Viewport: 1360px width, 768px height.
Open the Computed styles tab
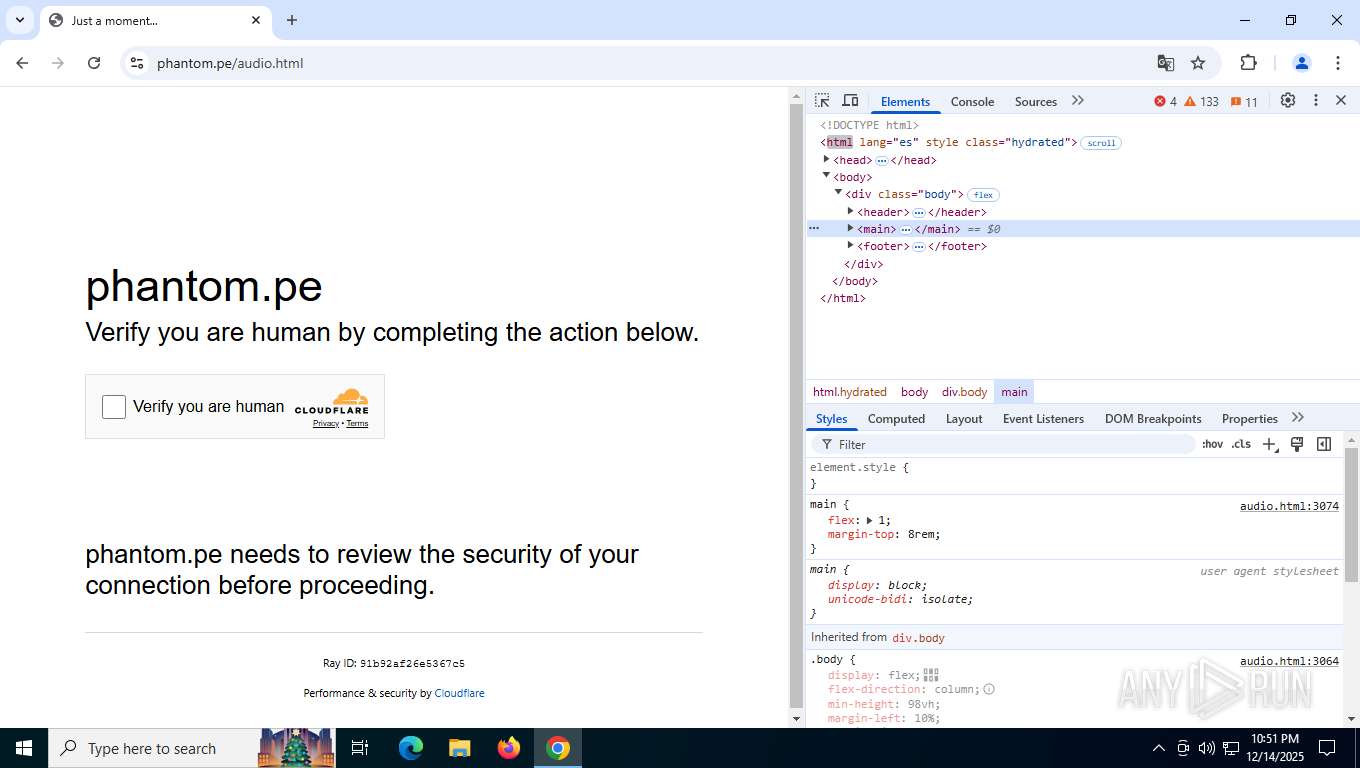pos(896,419)
